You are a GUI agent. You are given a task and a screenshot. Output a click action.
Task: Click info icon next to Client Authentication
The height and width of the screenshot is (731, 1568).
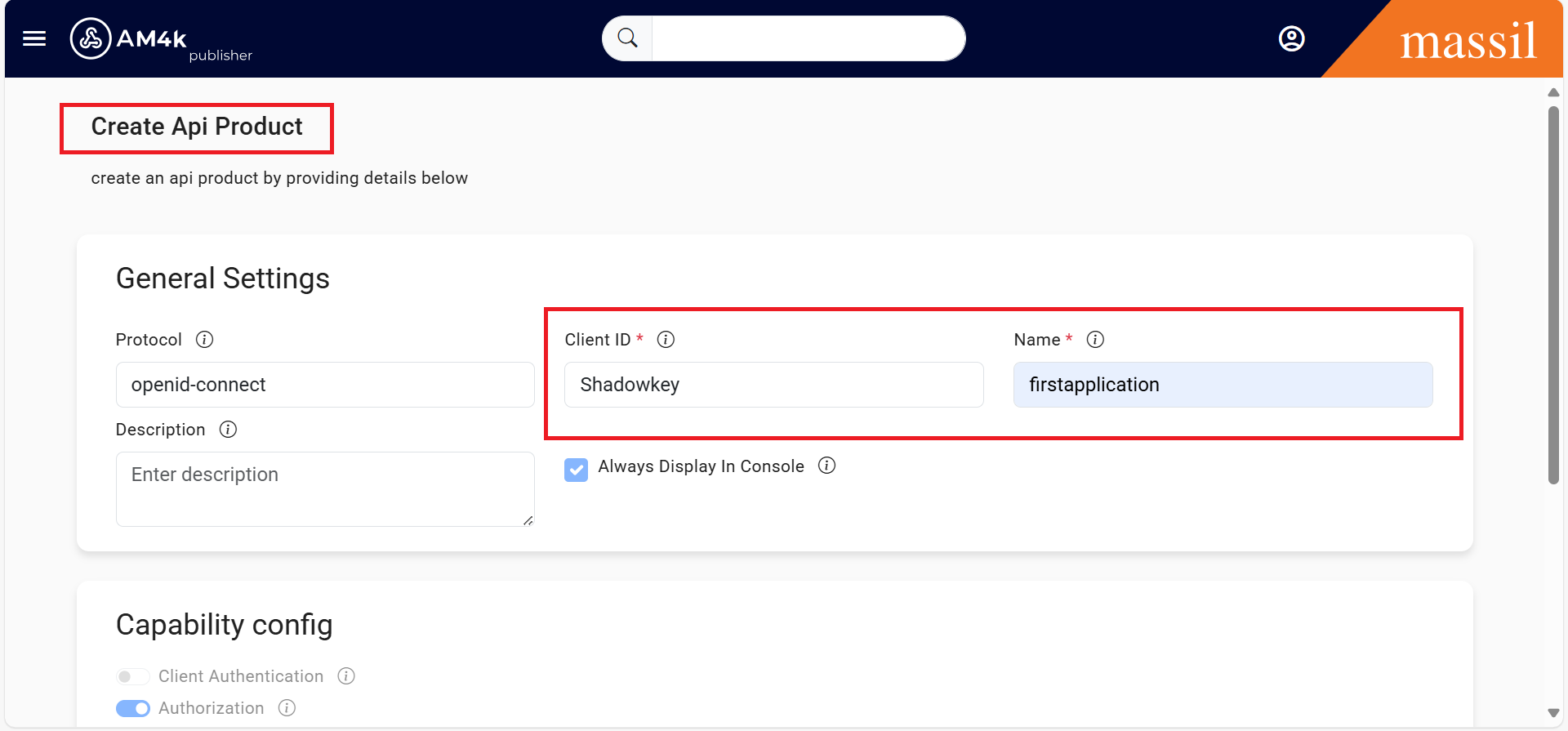(346, 676)
